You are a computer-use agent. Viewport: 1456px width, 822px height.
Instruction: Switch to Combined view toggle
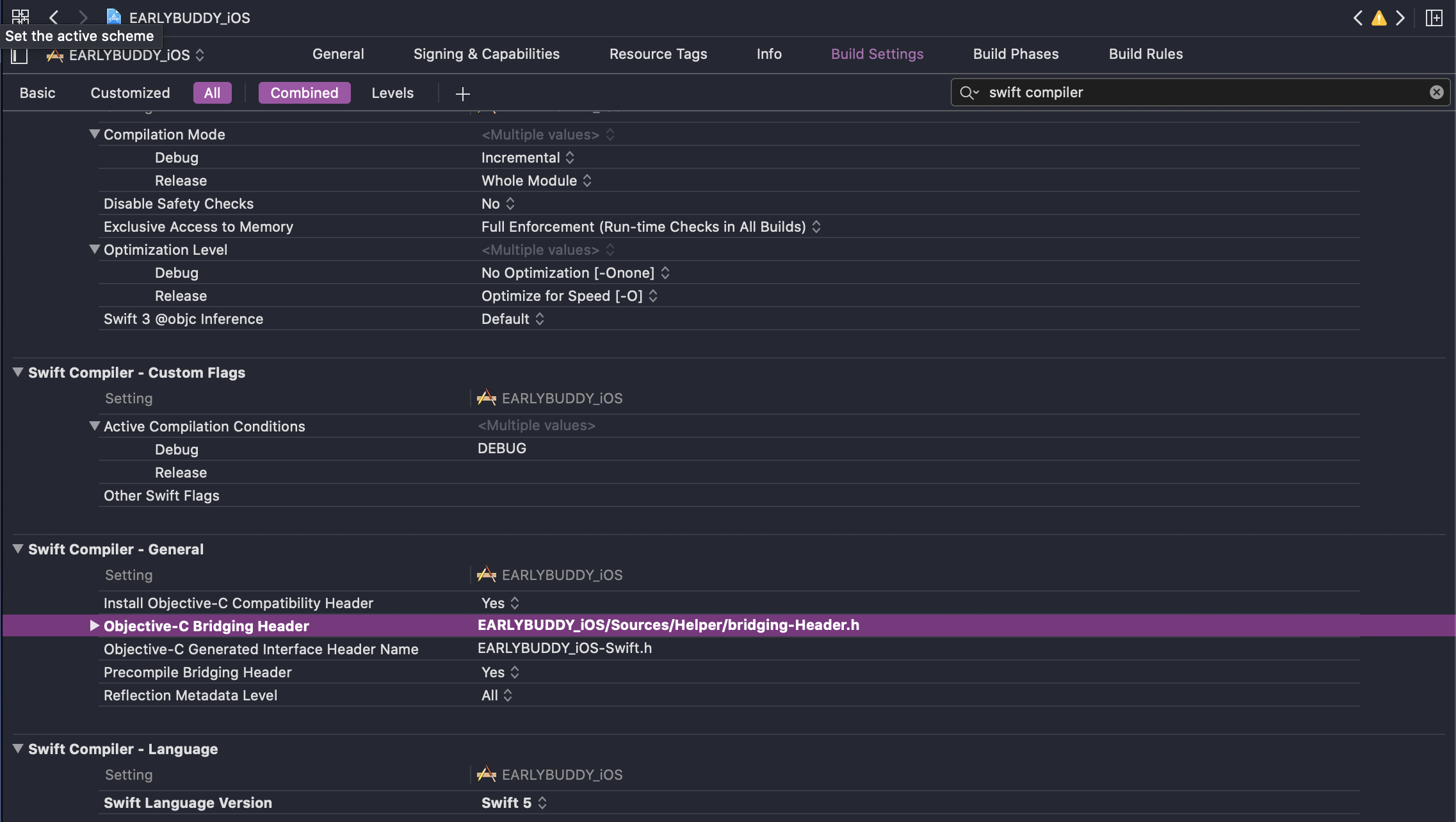point(304,93)
